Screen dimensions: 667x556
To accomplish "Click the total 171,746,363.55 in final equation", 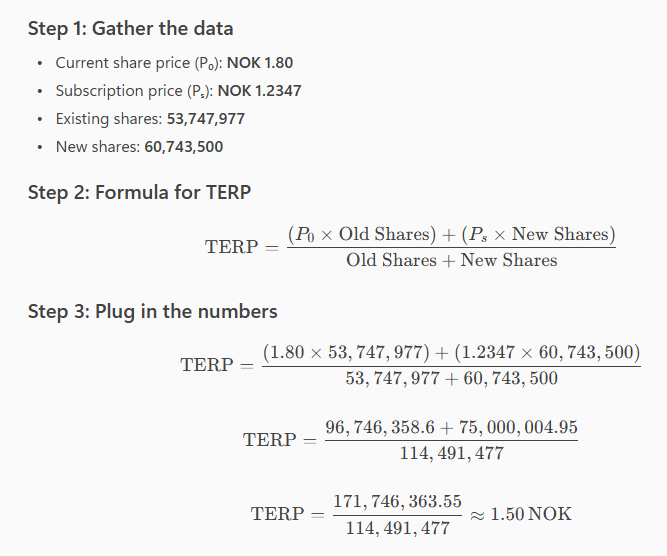I will point(397,502).
